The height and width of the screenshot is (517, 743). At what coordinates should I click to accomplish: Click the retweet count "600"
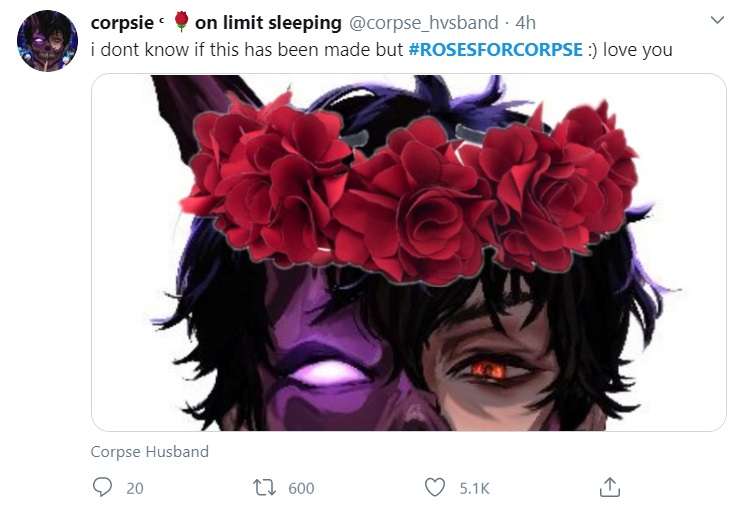click(301, 488)
